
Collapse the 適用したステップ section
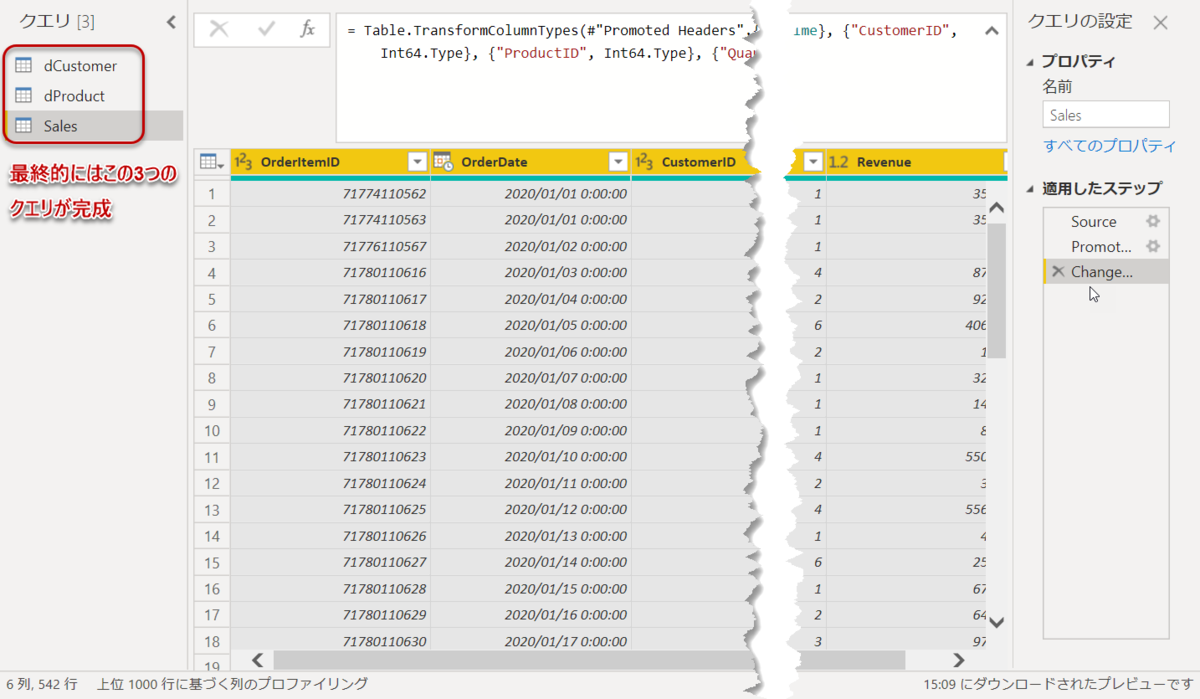tap(1032, 189)
